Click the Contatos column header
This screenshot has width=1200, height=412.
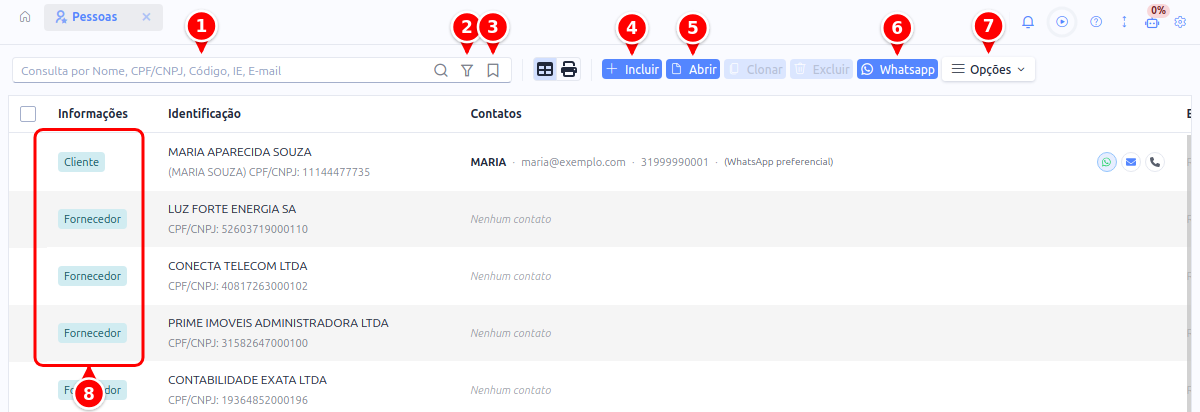pos(496,114)
